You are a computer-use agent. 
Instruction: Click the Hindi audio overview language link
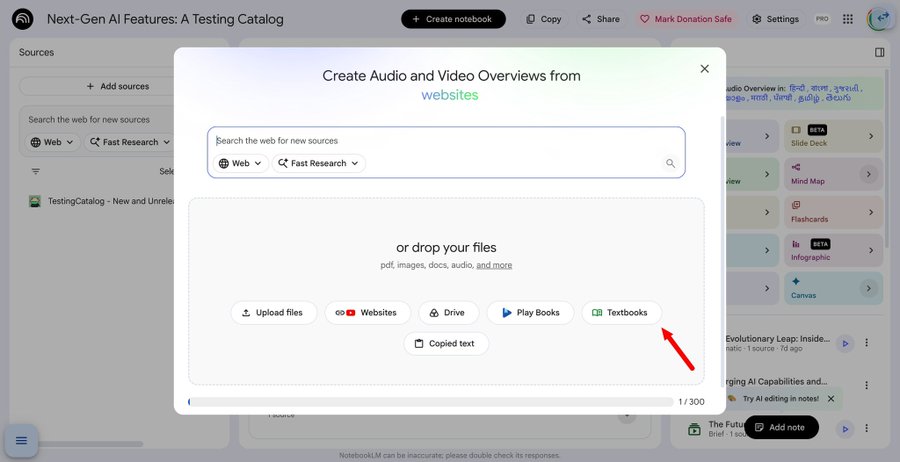tap(797, 88)
